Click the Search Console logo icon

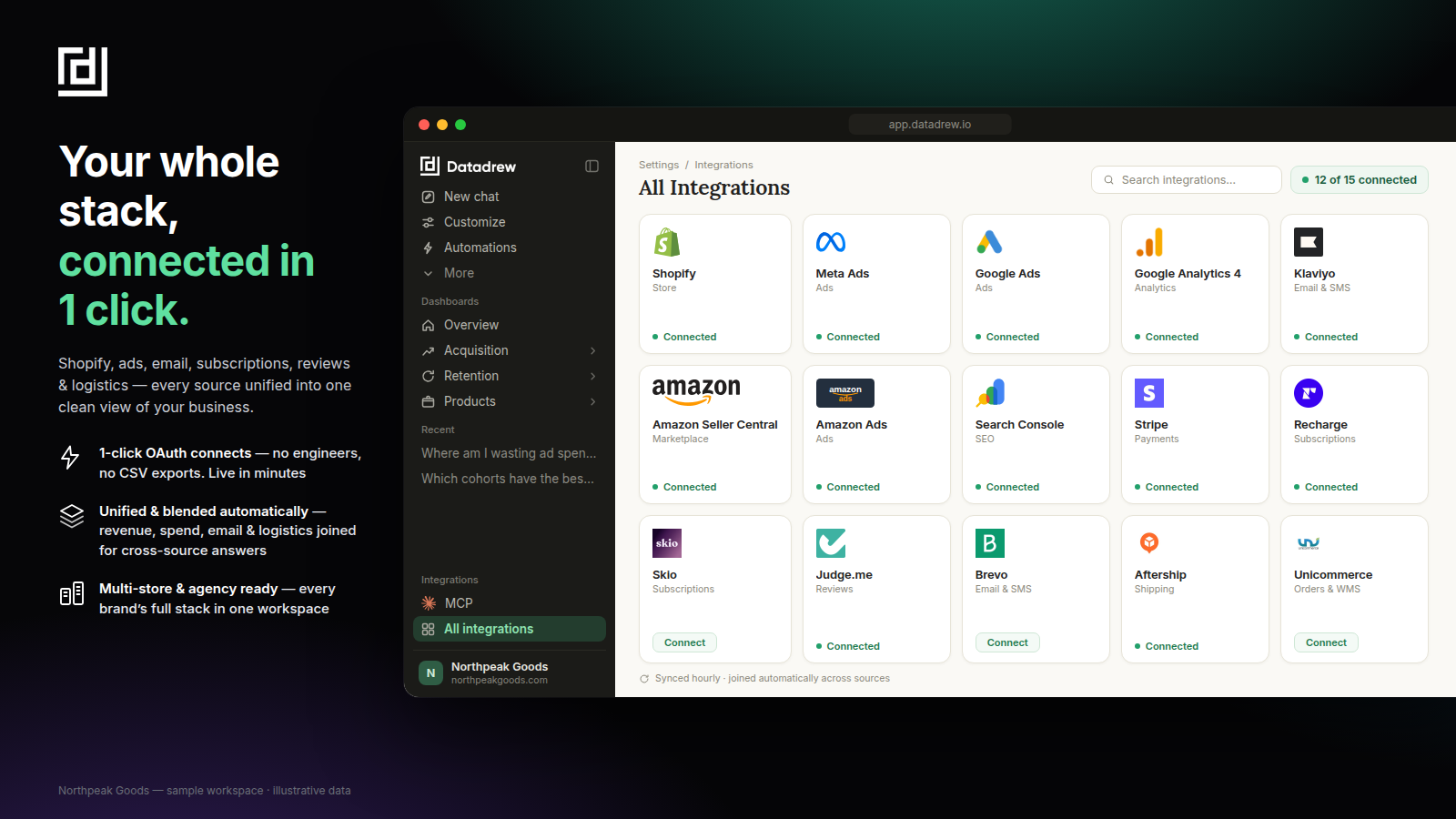coord(990,393)
